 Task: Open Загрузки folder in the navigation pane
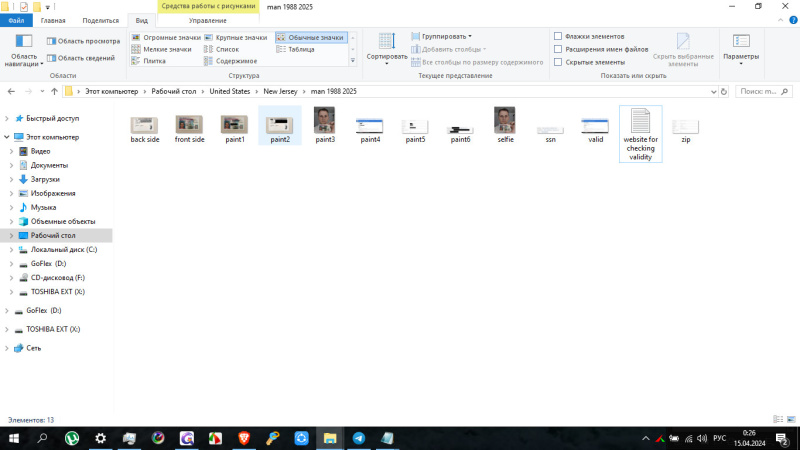coord(45,179)
